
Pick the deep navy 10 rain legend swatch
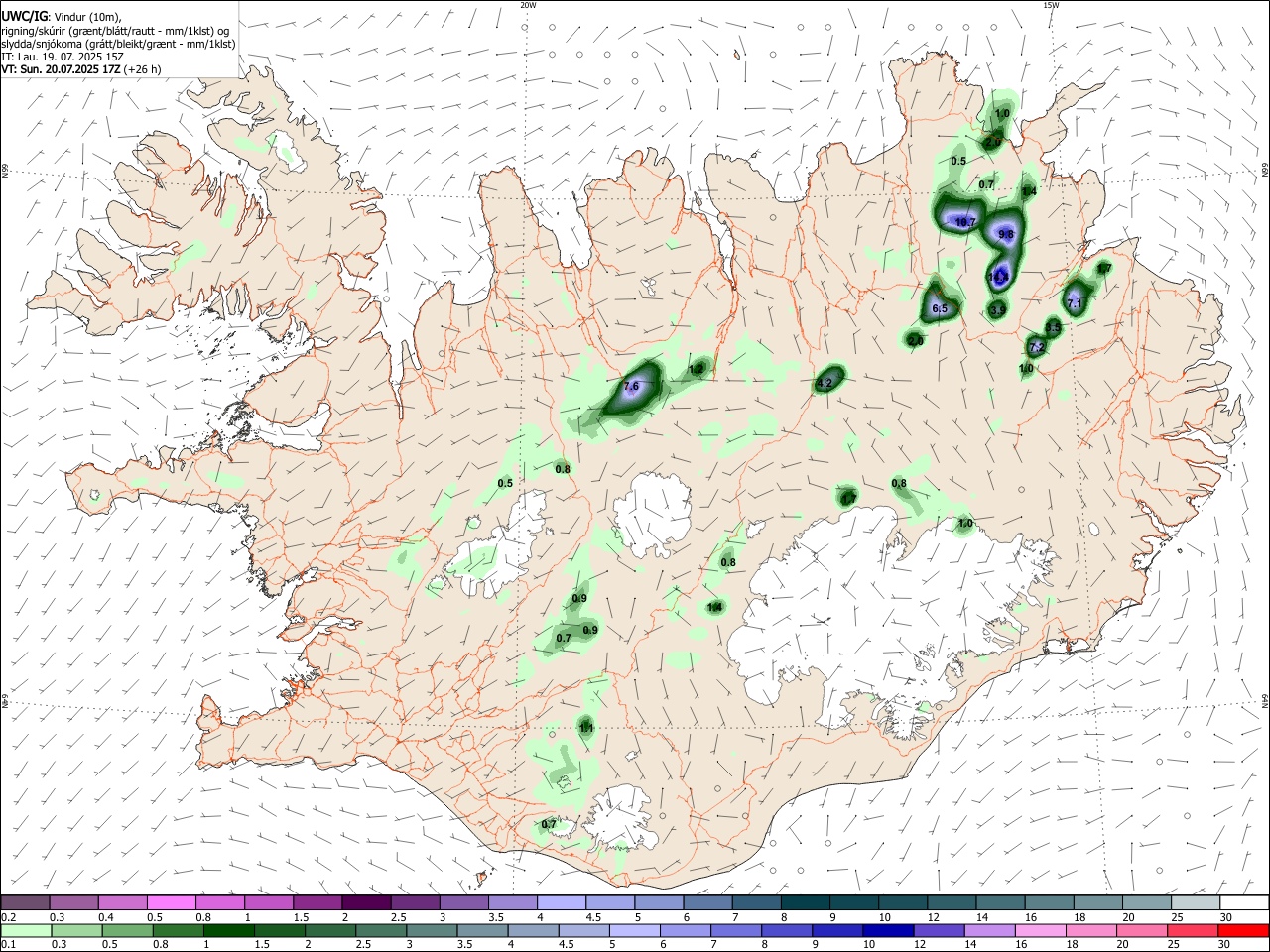[x=887, y=931]
